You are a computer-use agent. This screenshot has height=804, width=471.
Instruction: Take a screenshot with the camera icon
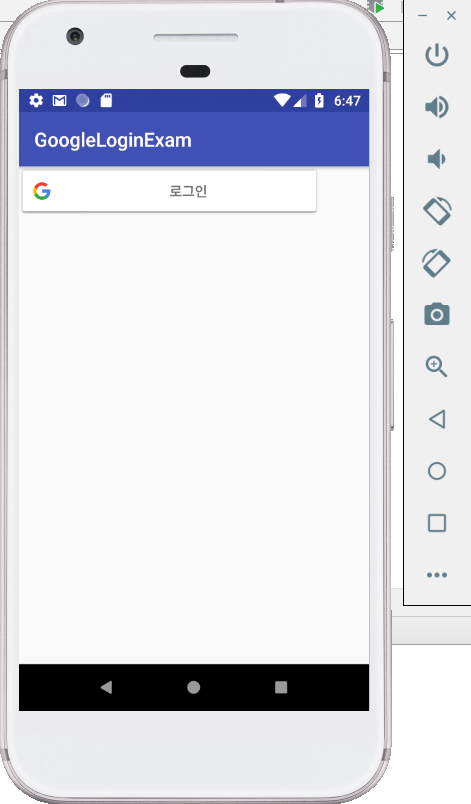tap(437, 314)
